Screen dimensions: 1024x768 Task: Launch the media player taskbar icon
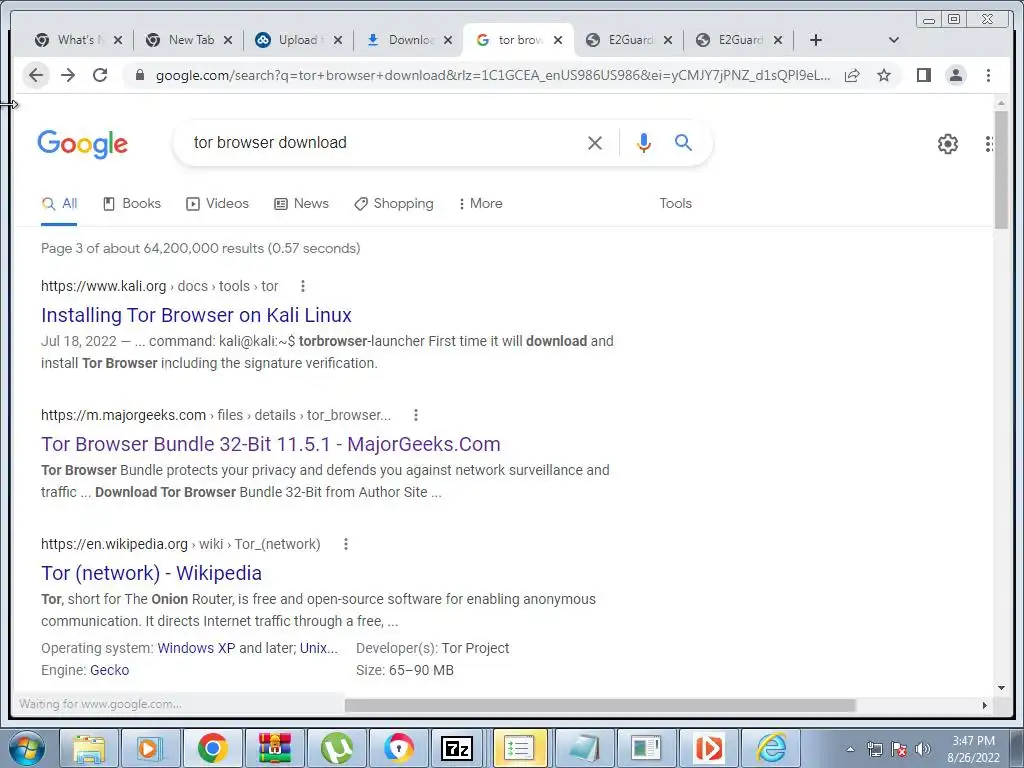tap(150, 748)
